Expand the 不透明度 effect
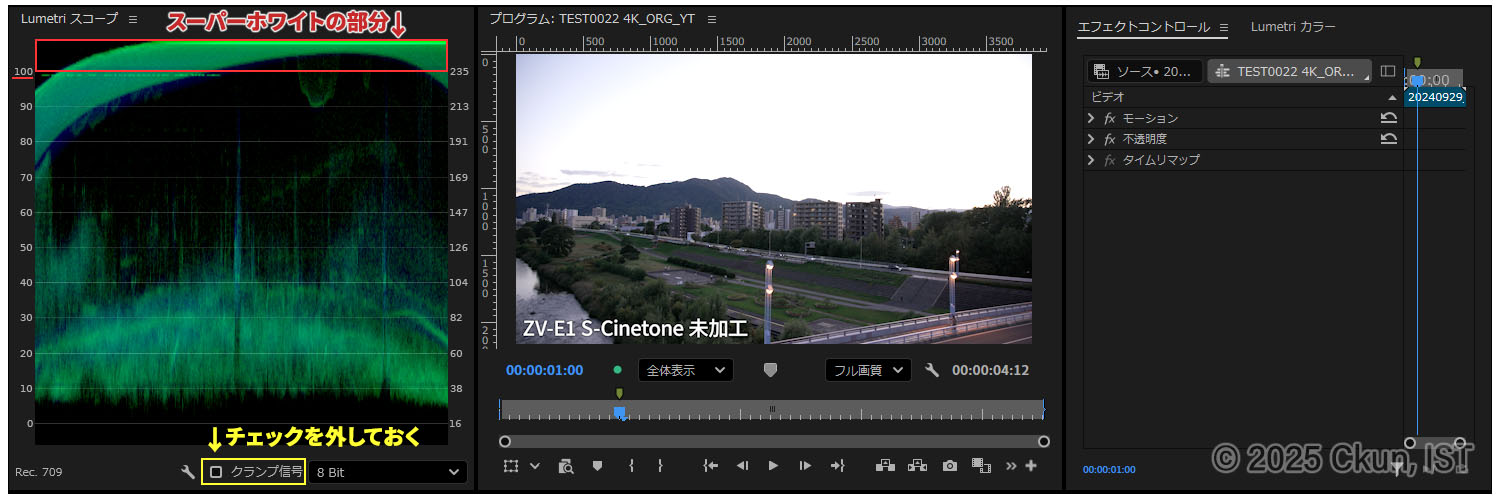 (x=1091, y=139)
